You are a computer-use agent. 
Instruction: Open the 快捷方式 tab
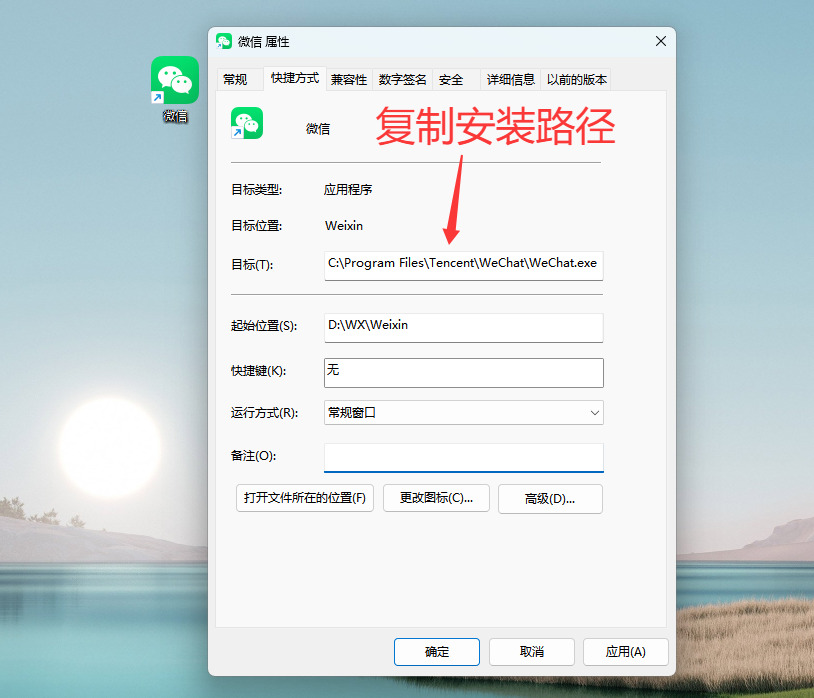pyautogui.click(x=295, y=78)
